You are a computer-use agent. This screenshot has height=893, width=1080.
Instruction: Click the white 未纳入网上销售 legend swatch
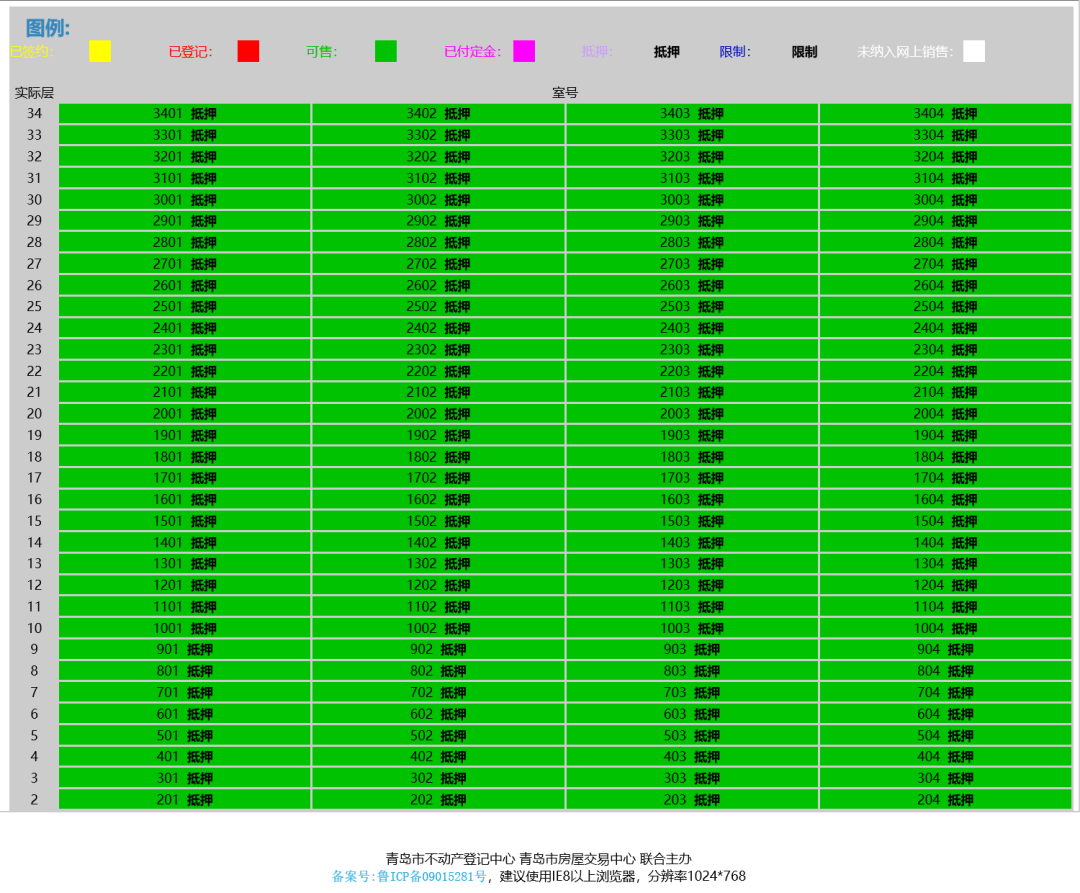[973, 51]
